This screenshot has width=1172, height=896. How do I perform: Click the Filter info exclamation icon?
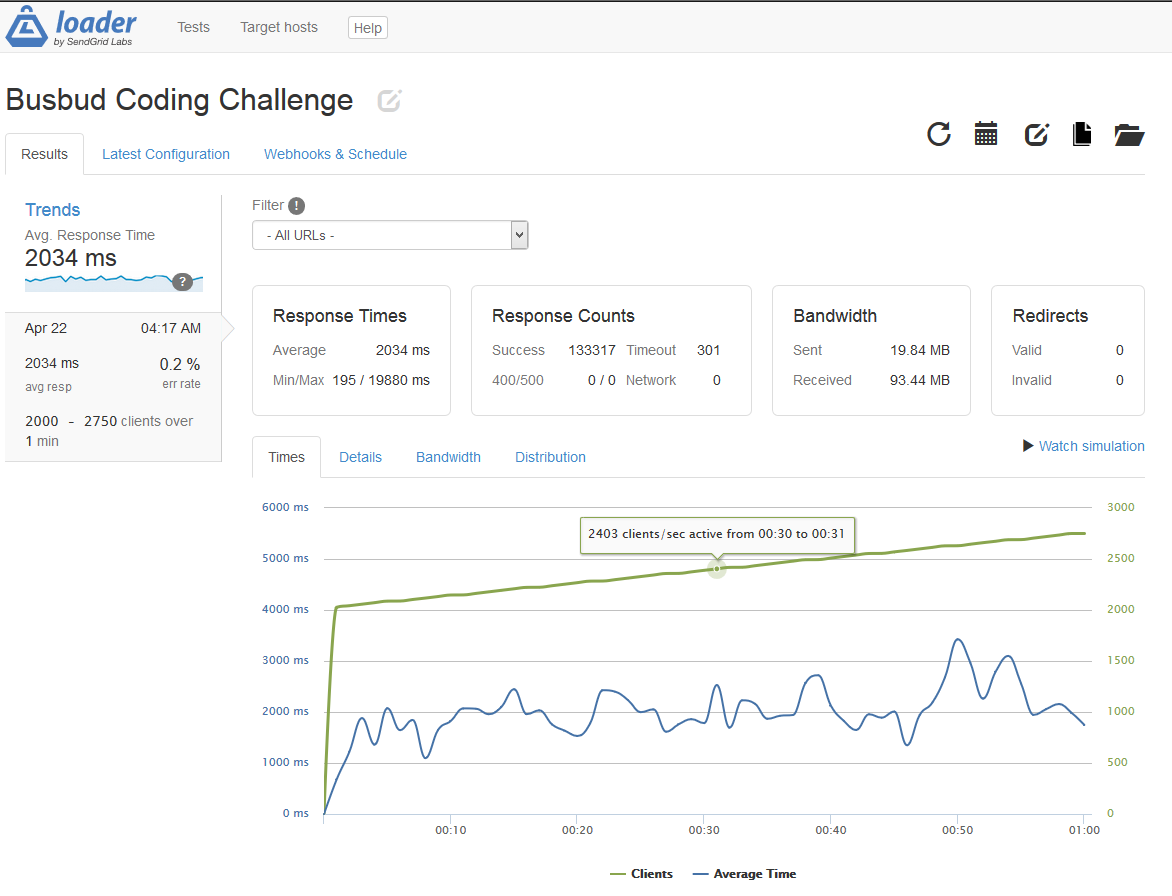tap(296, 206)
